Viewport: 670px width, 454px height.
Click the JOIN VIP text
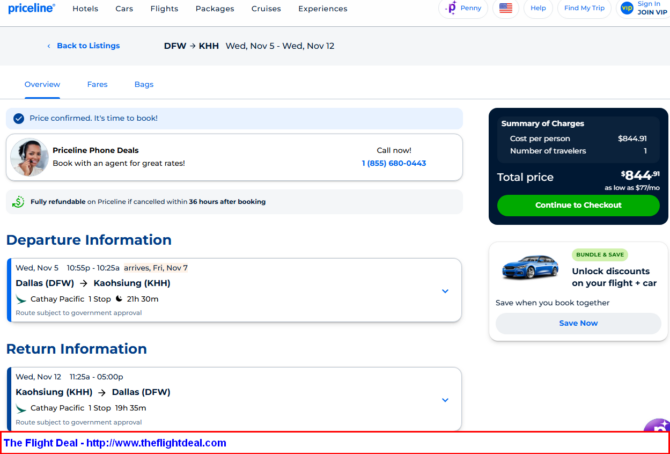(652, 12)
